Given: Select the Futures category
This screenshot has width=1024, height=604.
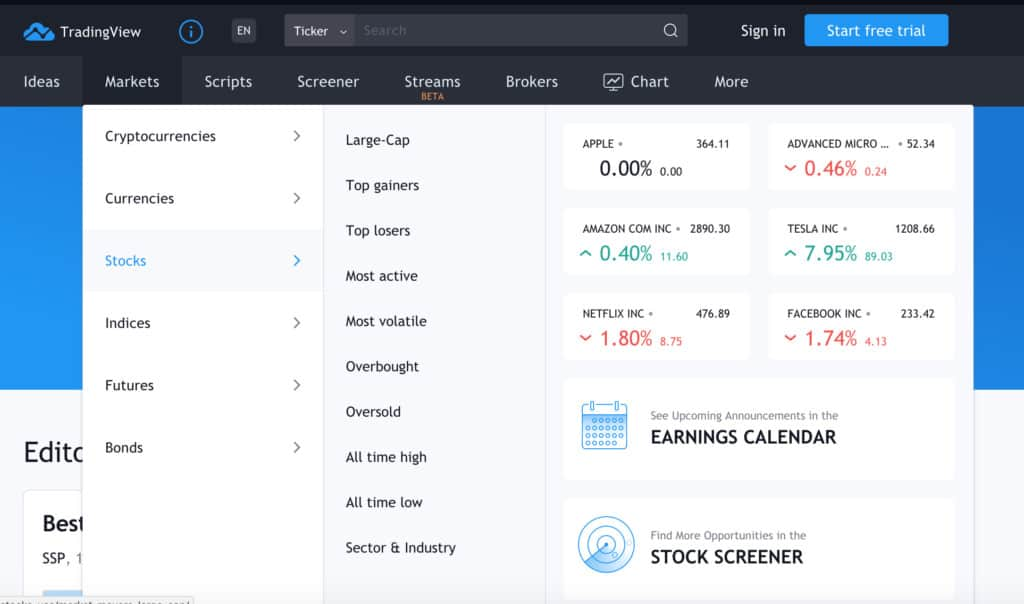Looking at the screenshot, I should click(x=202, y=385).
